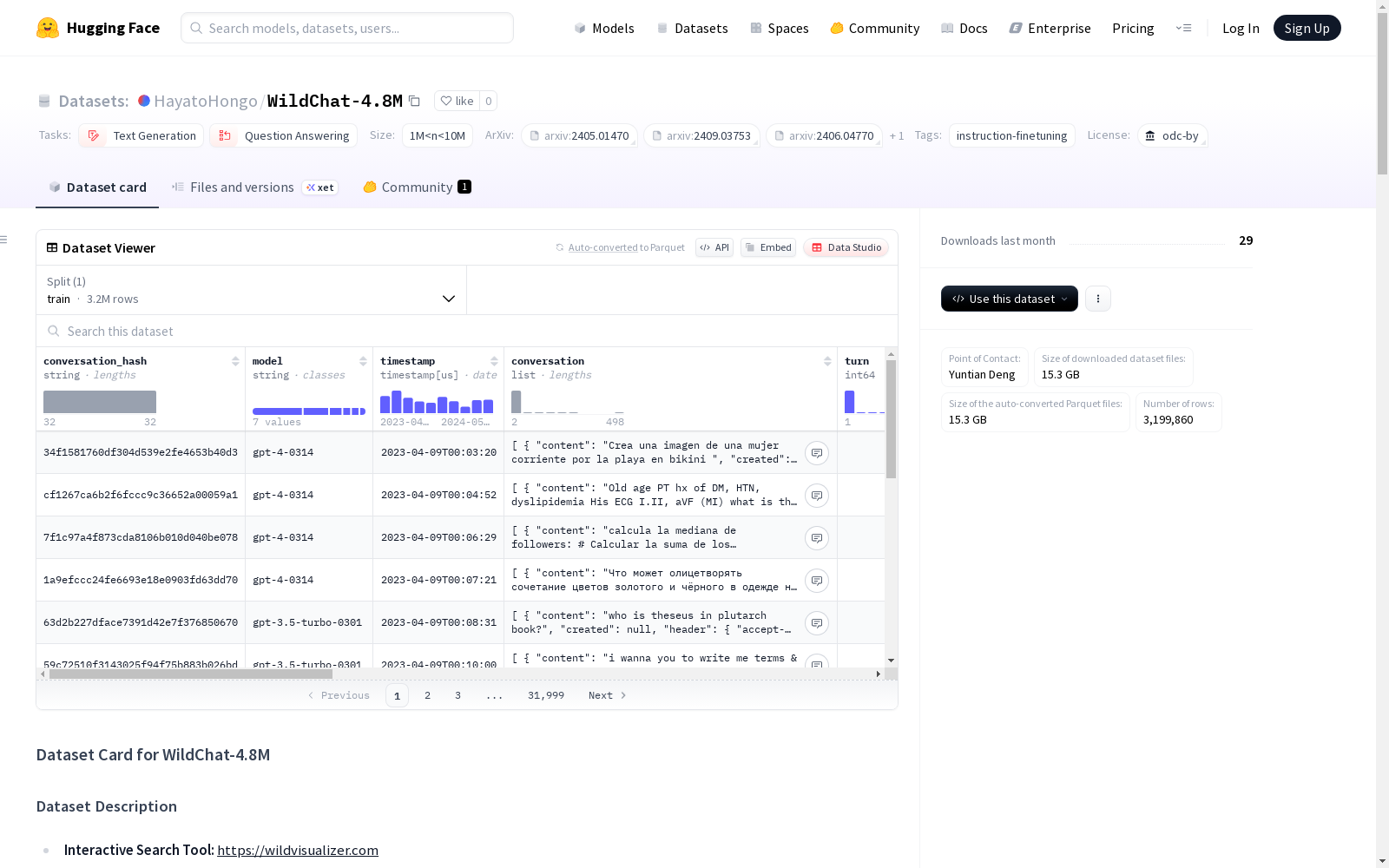
Task: Click the conversation lengths histogram
Action: 568,402
